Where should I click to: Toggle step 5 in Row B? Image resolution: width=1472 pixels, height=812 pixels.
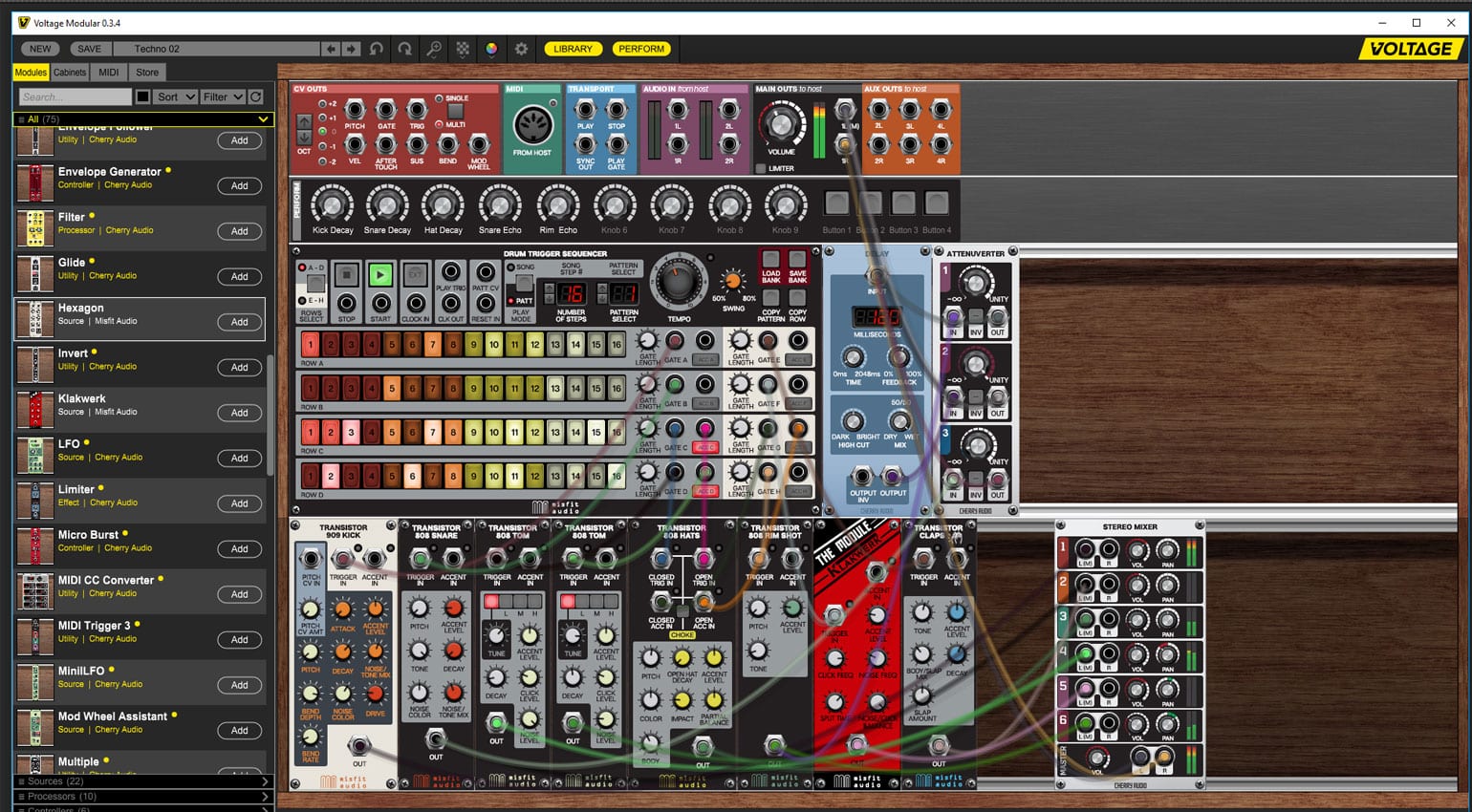click(x=392, y=389)
